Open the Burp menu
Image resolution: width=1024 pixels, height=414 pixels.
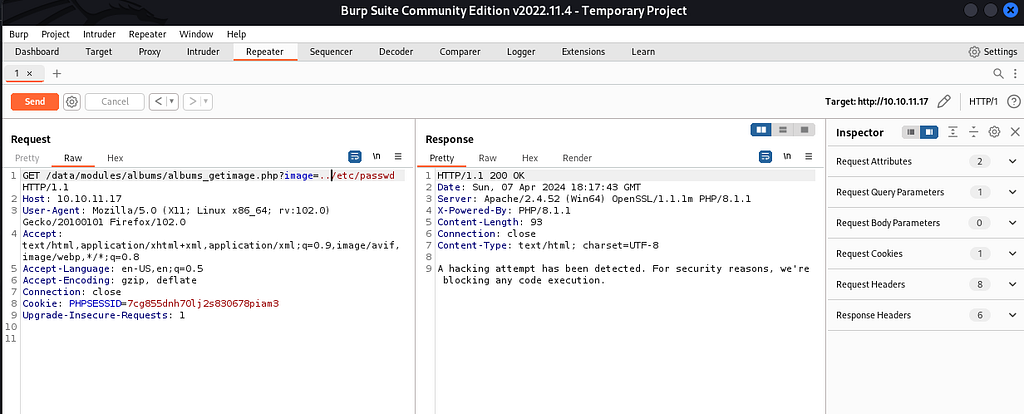(x=19, y=34)
